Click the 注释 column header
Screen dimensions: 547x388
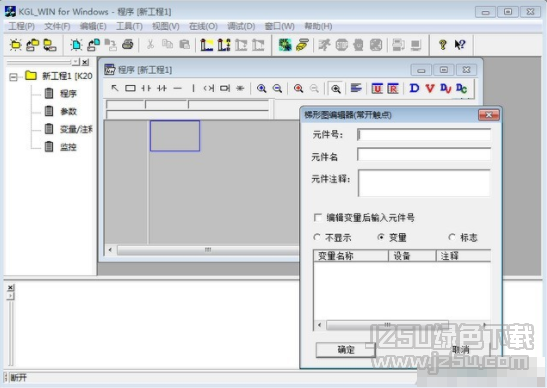pos(463,256)
